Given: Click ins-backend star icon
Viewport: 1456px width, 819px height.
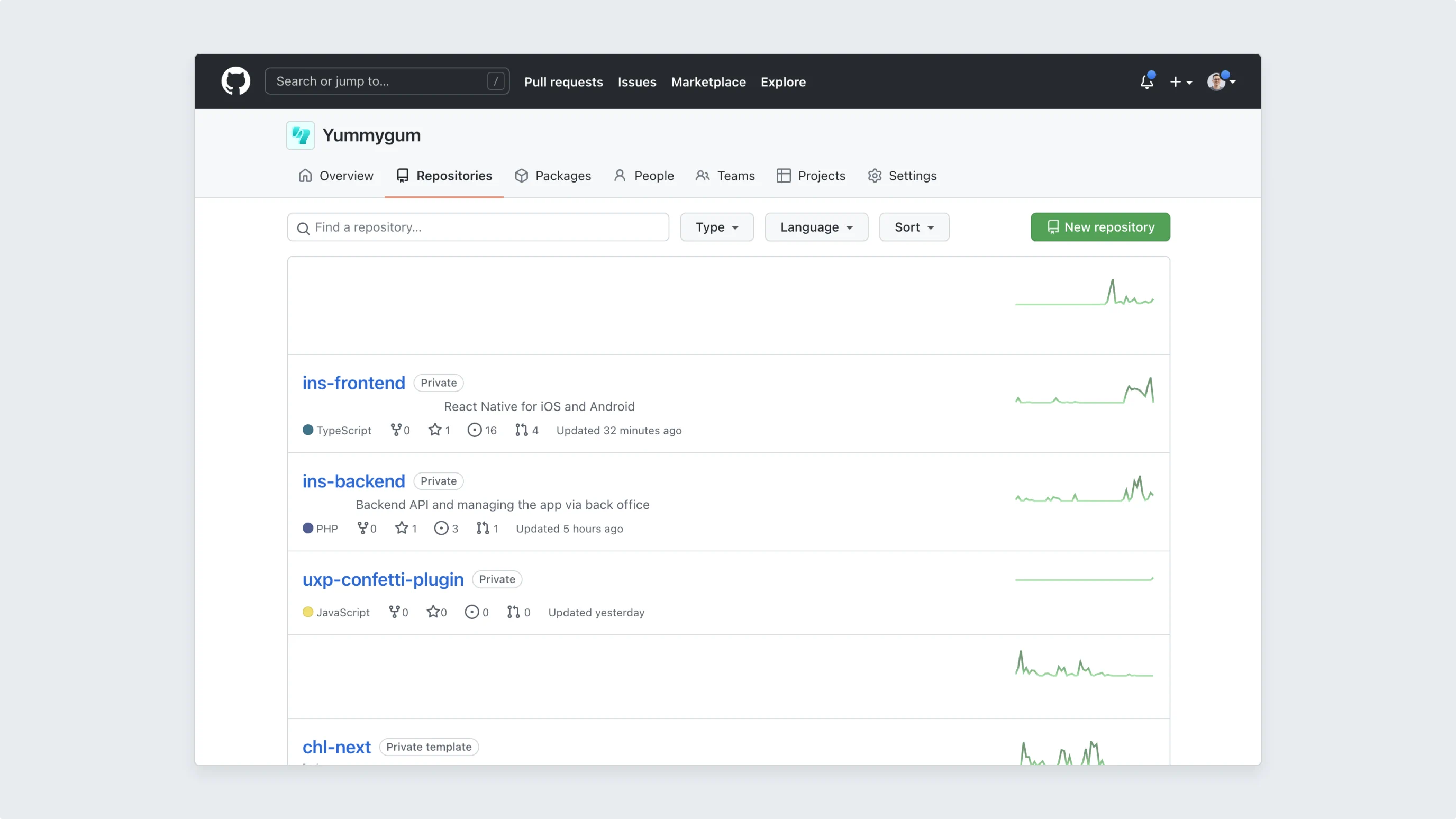Looking at the screenshot, I should [402, 528].
